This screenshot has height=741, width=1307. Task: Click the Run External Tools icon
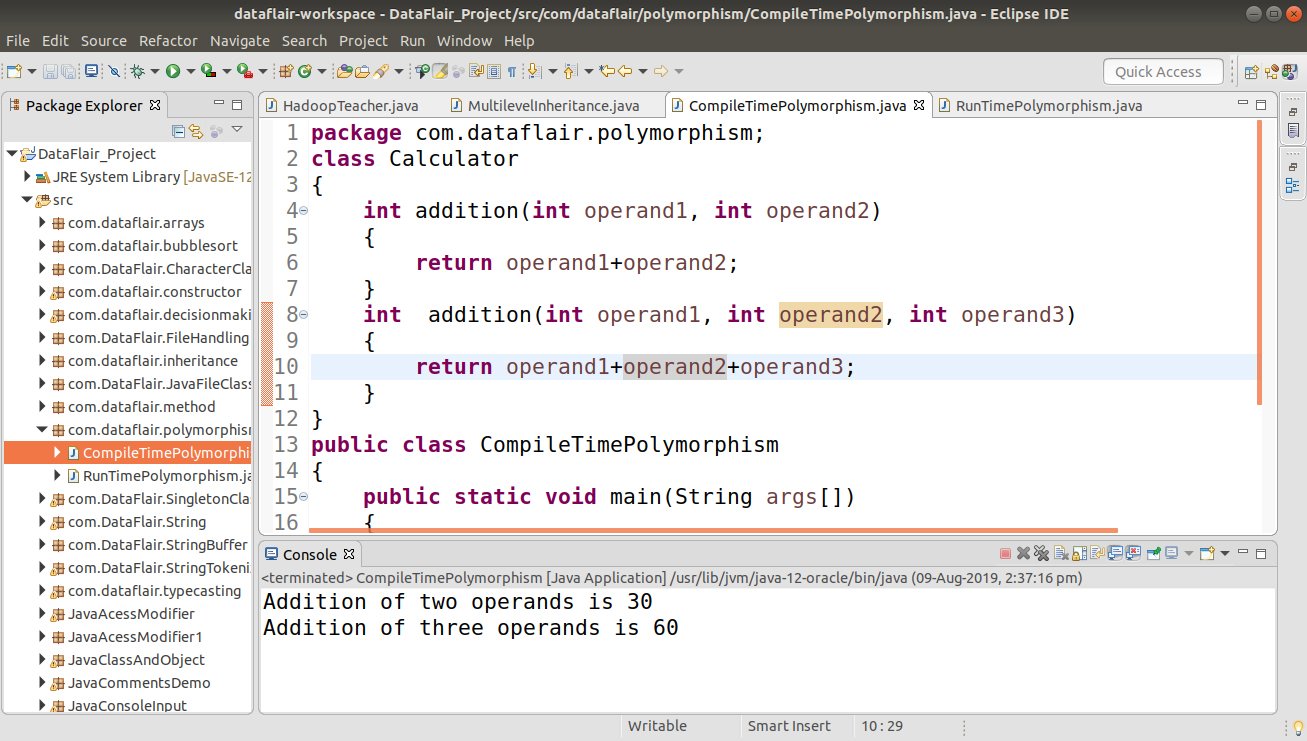click(x=244, y=71)
